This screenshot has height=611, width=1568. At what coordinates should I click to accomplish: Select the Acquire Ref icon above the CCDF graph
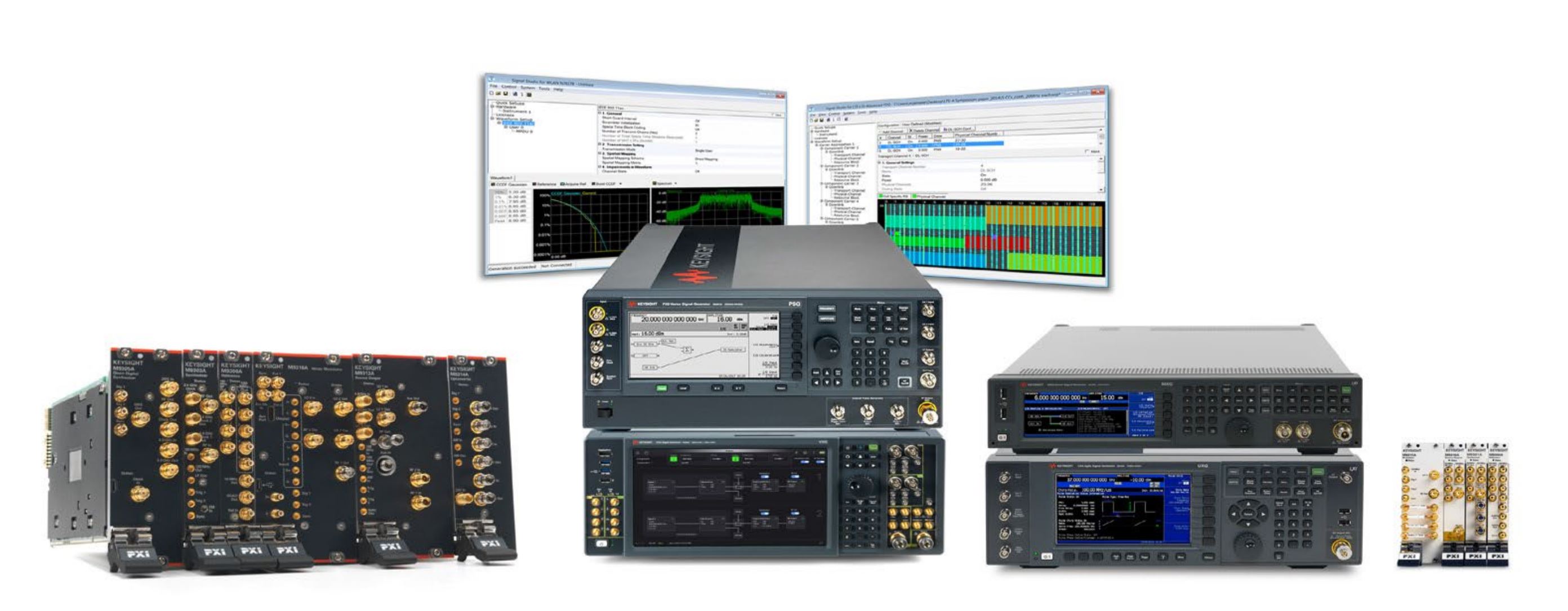563,184
